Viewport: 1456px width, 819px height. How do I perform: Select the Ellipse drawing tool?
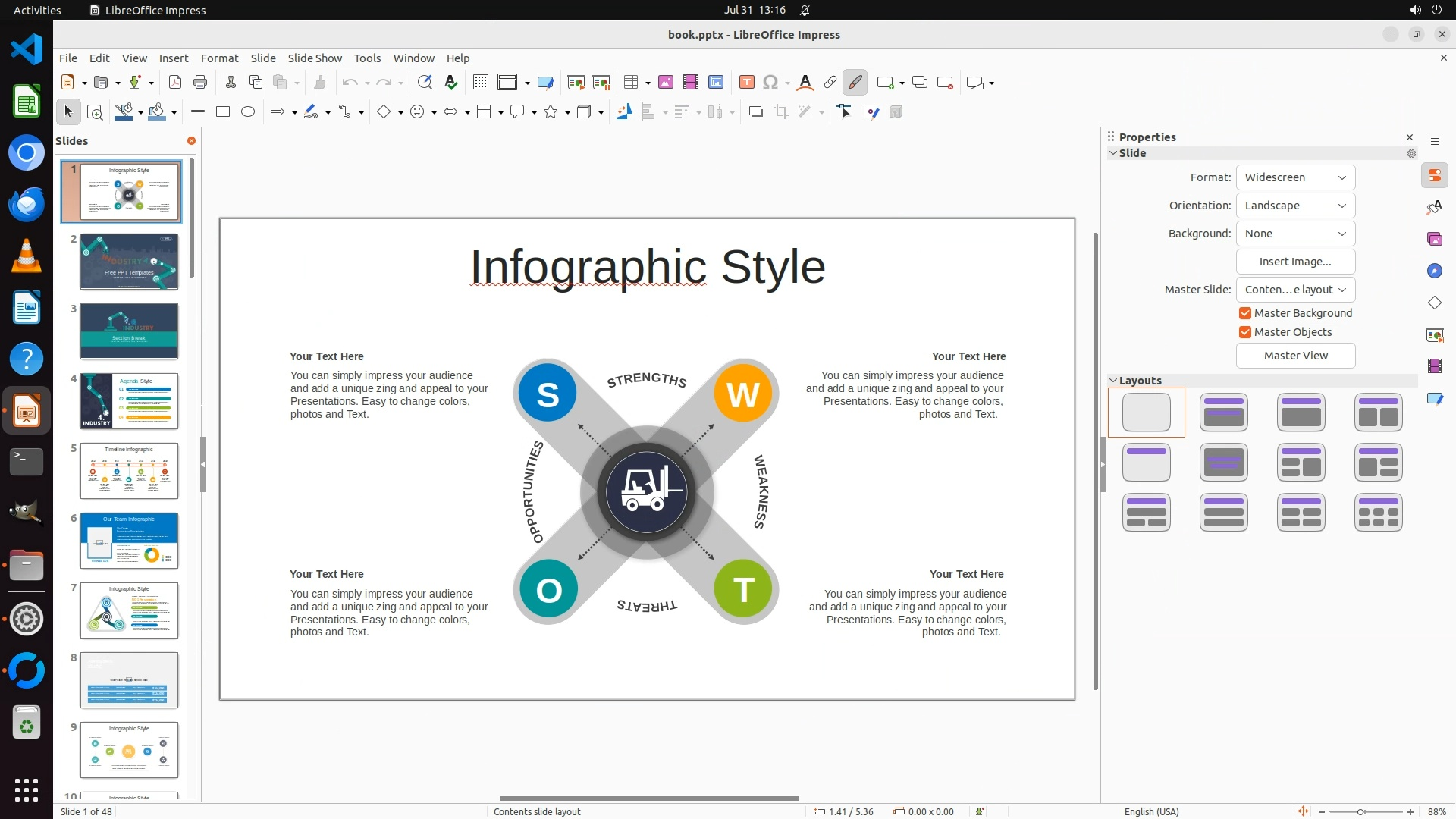point(248,112)
